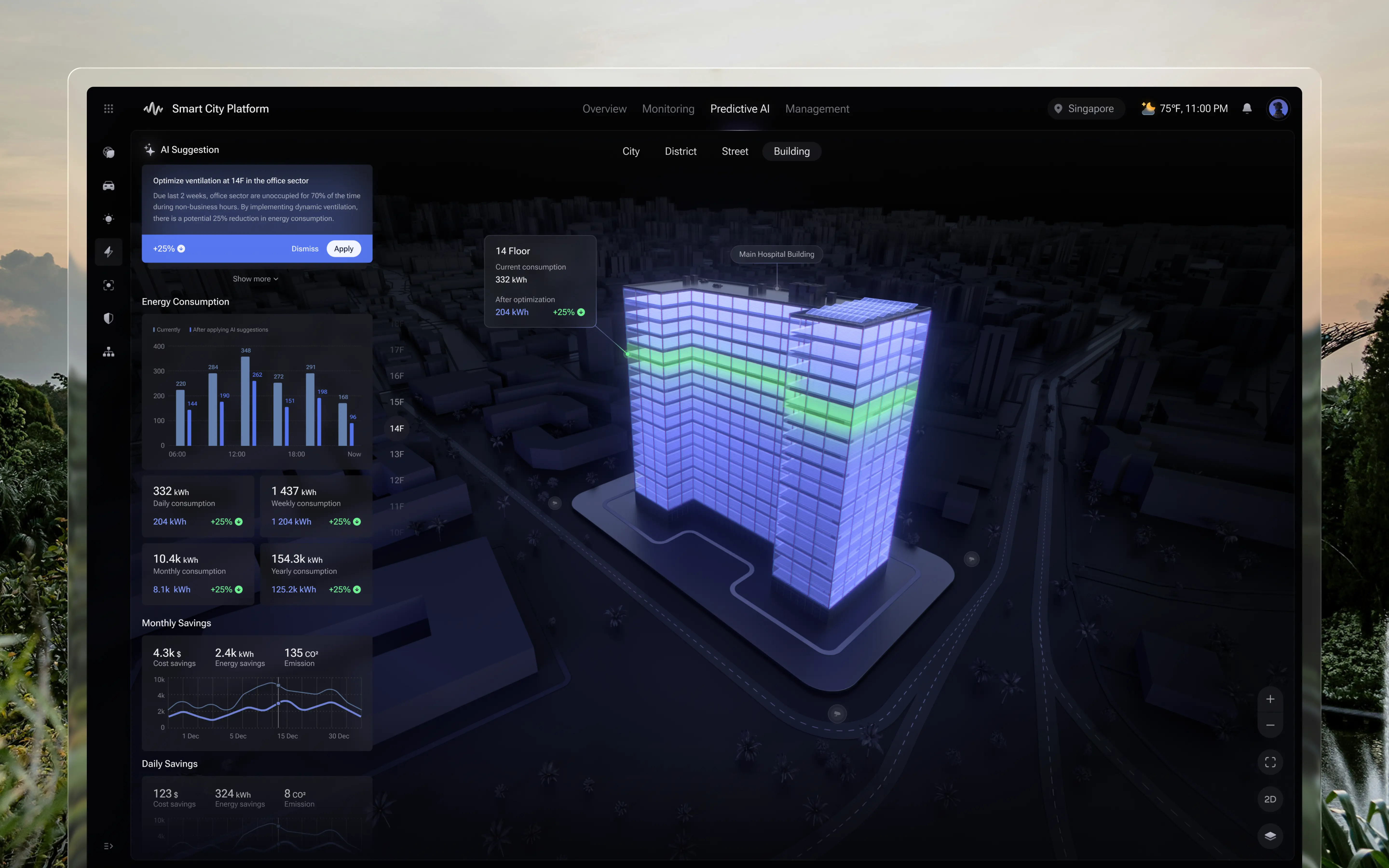Image resolution: width=1389 pixels, height=868 pixels.
Task: Click the AI Suggestion sparkle icon
Action: click(149, 150)
